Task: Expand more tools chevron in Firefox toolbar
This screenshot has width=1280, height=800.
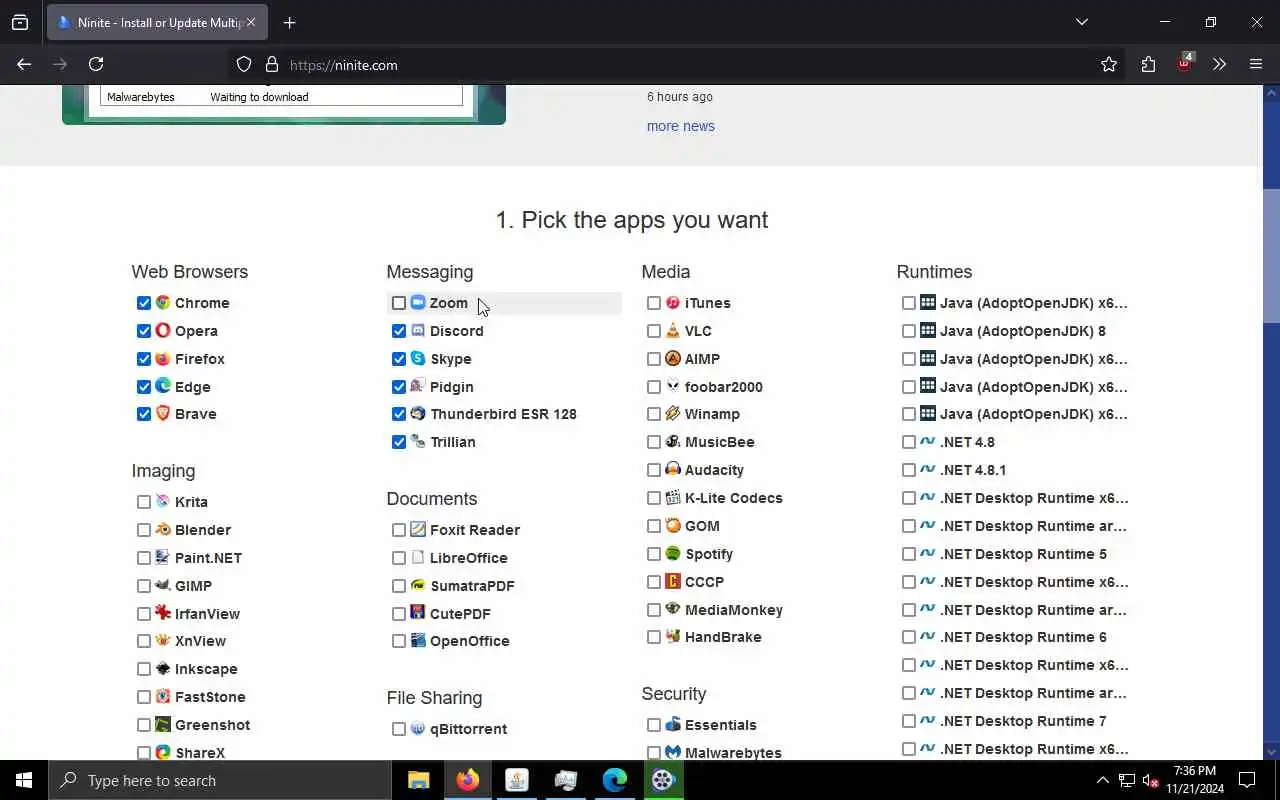Action: pos(1219,64)
